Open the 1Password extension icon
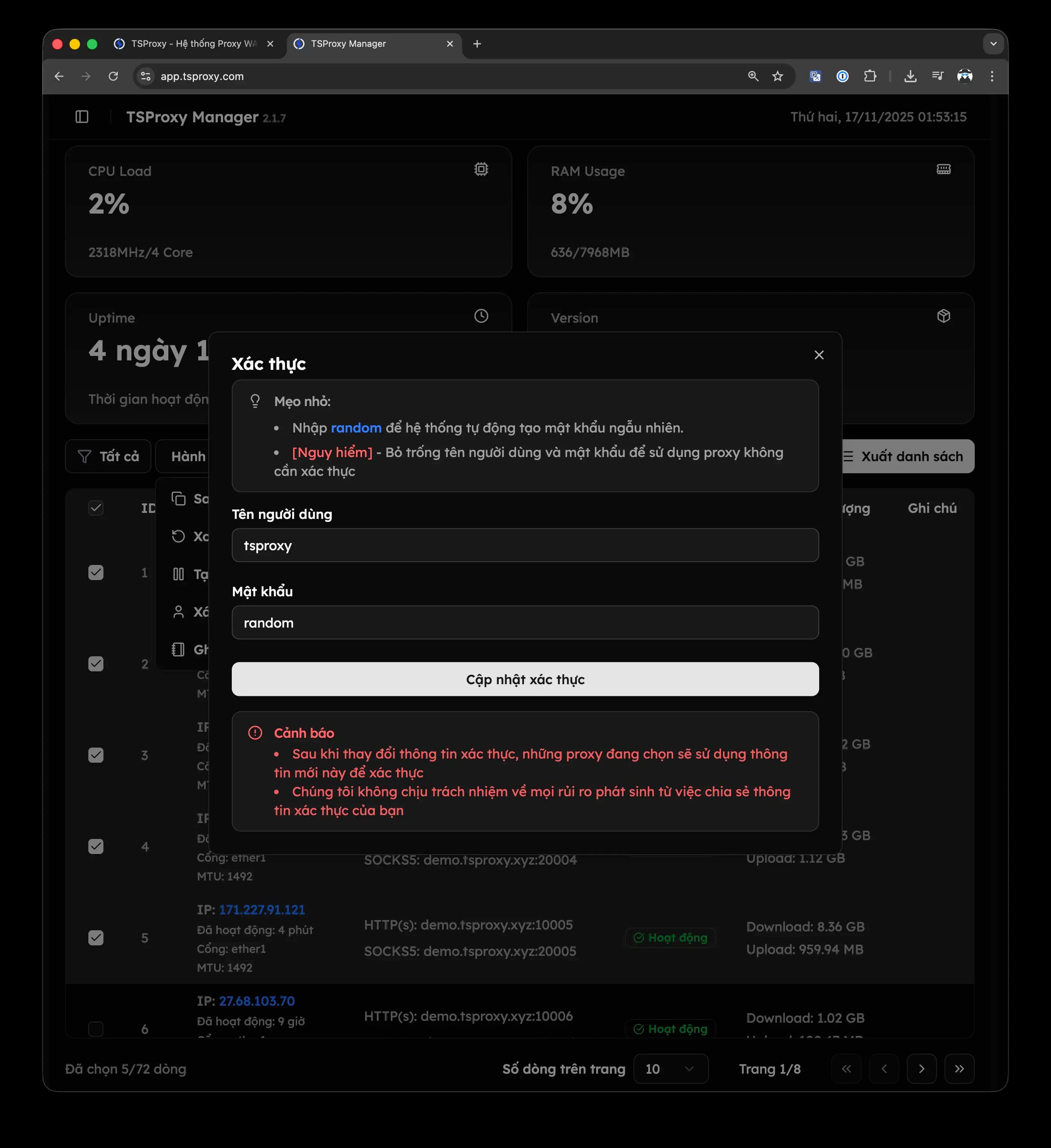1051x1148 pixels. tap(843, 76)
